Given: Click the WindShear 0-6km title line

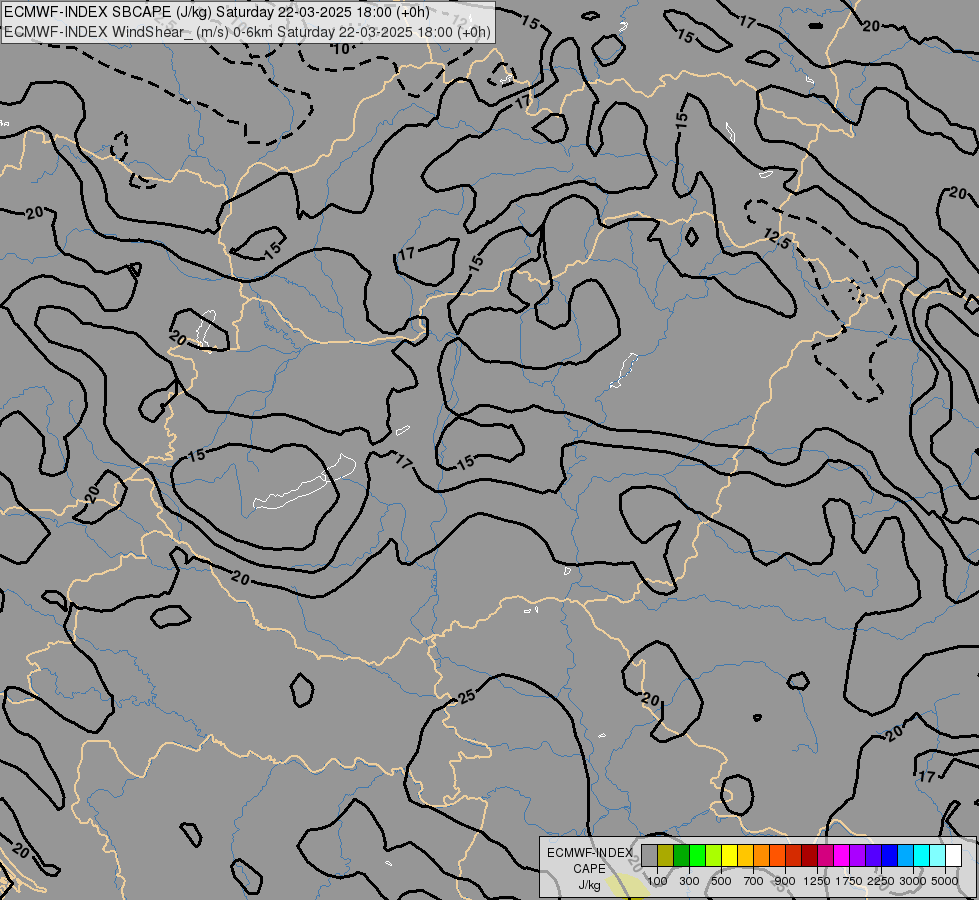Looking at the screenshot, I should tap(247, 32).
